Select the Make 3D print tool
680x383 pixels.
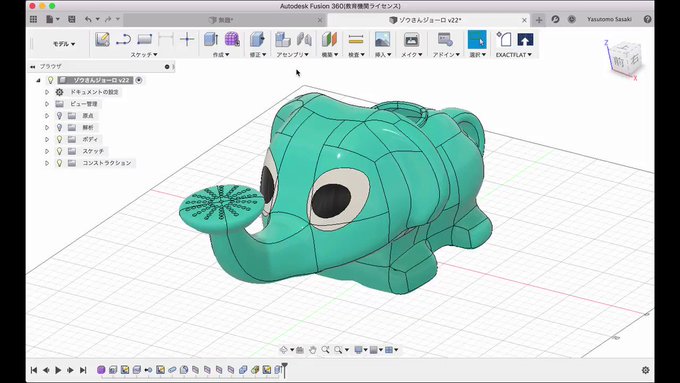411,39
